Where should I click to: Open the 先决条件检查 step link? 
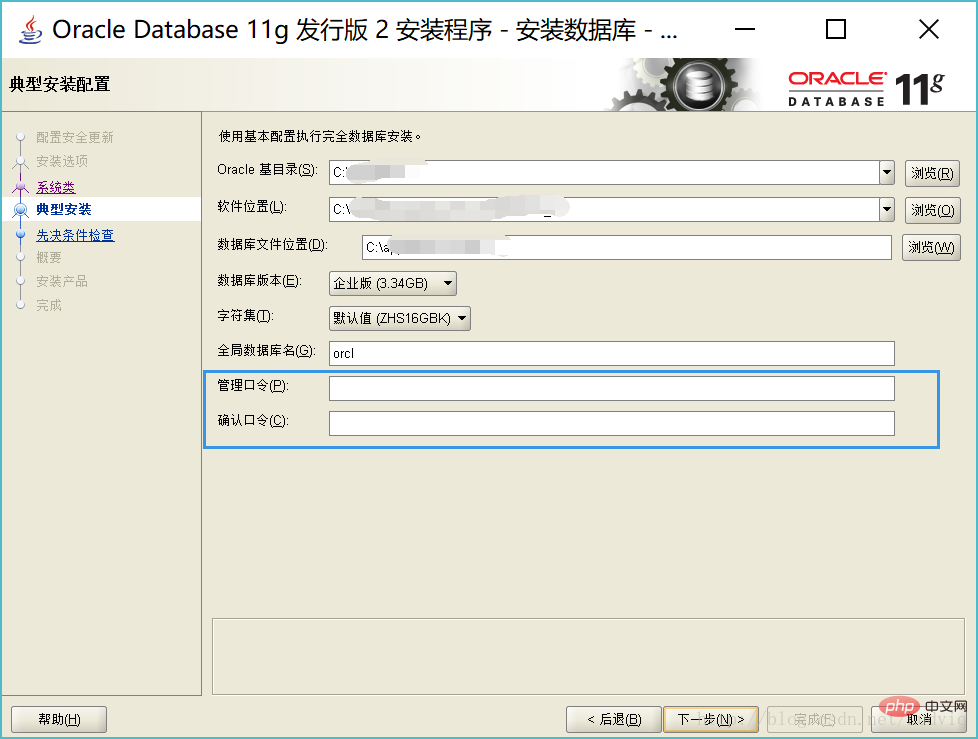(75, 235)
